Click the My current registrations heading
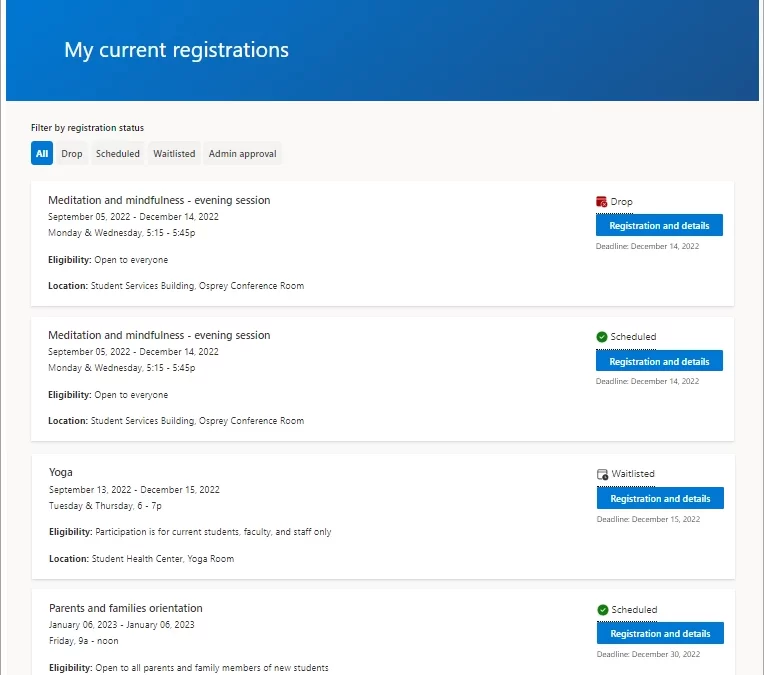 176,50
